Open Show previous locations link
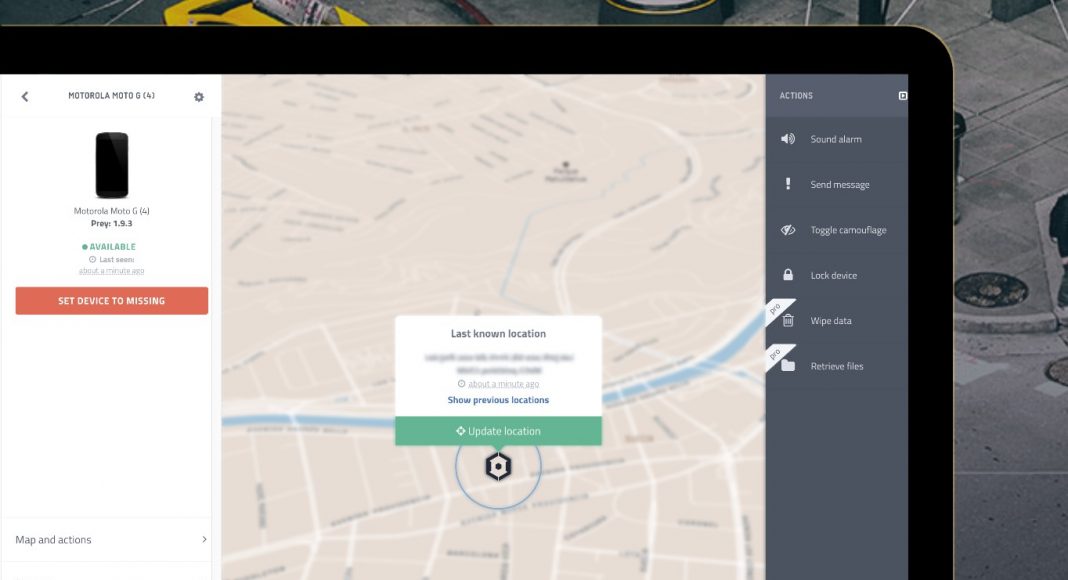1068x580 pixels. point(498,400)
